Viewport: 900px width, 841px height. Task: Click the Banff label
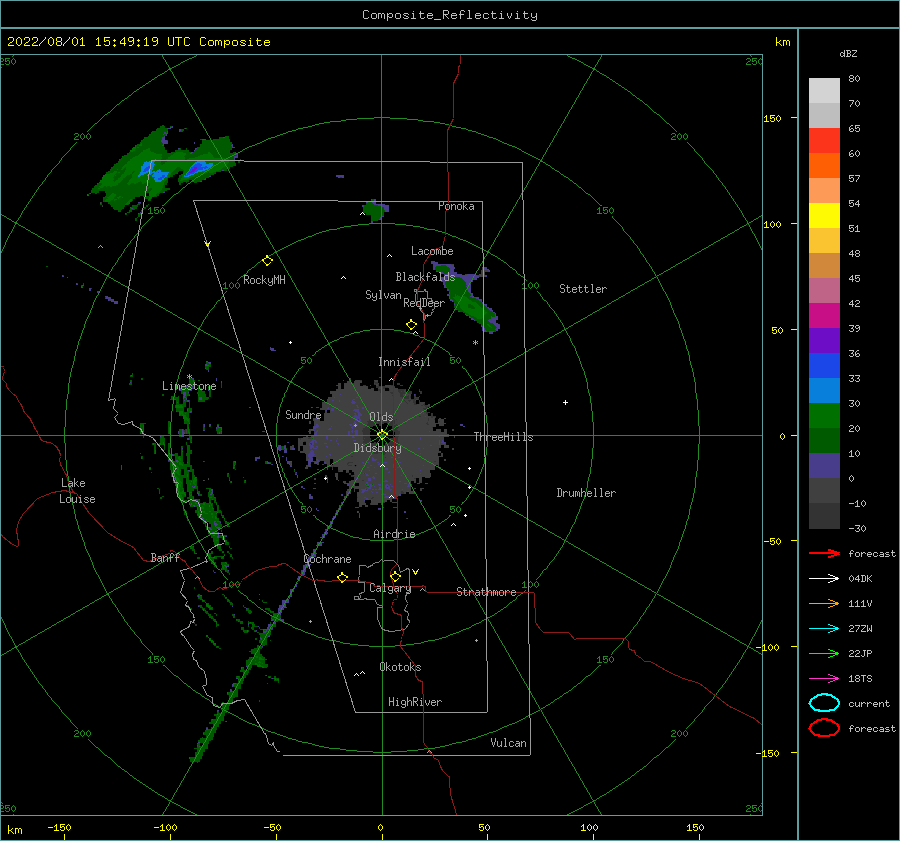click(x=165, y=557)
